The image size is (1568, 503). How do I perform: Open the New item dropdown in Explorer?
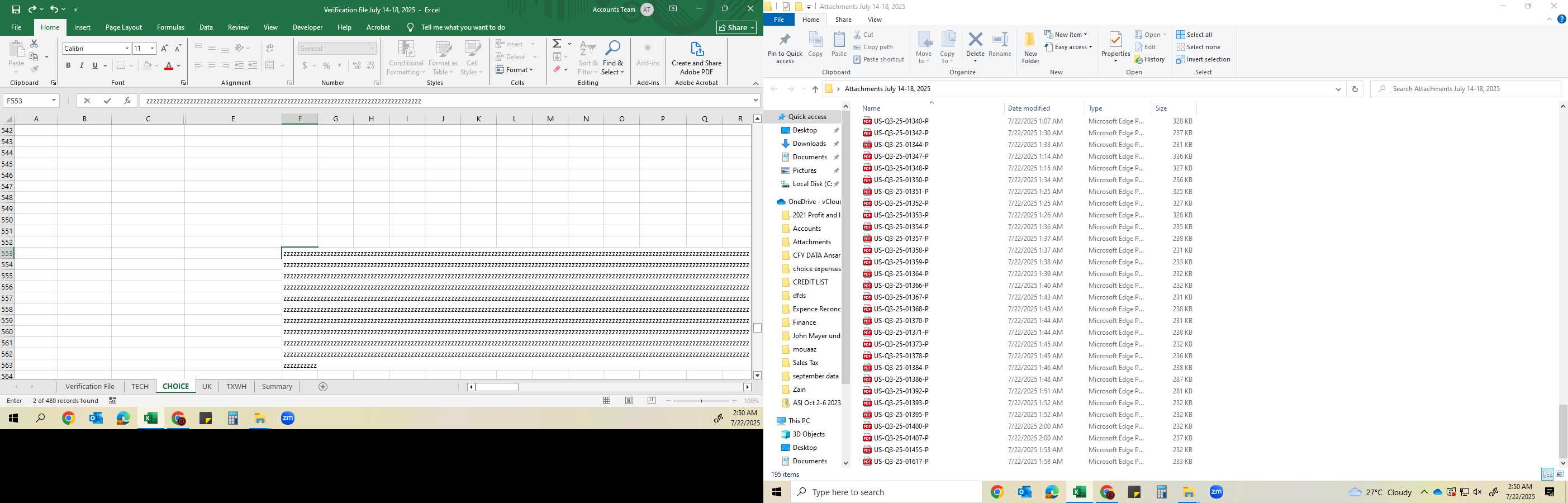coord(1066,35)
